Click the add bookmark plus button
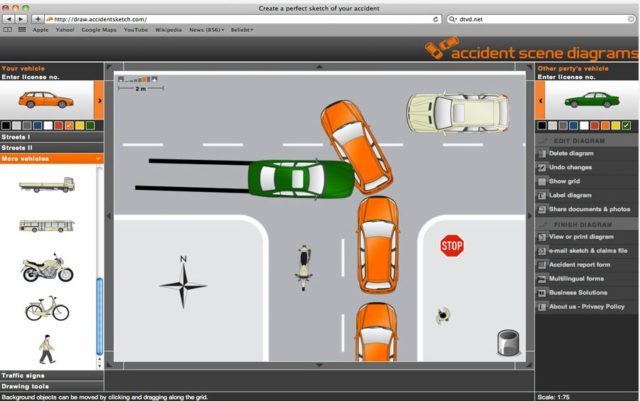 click(38, 19)
